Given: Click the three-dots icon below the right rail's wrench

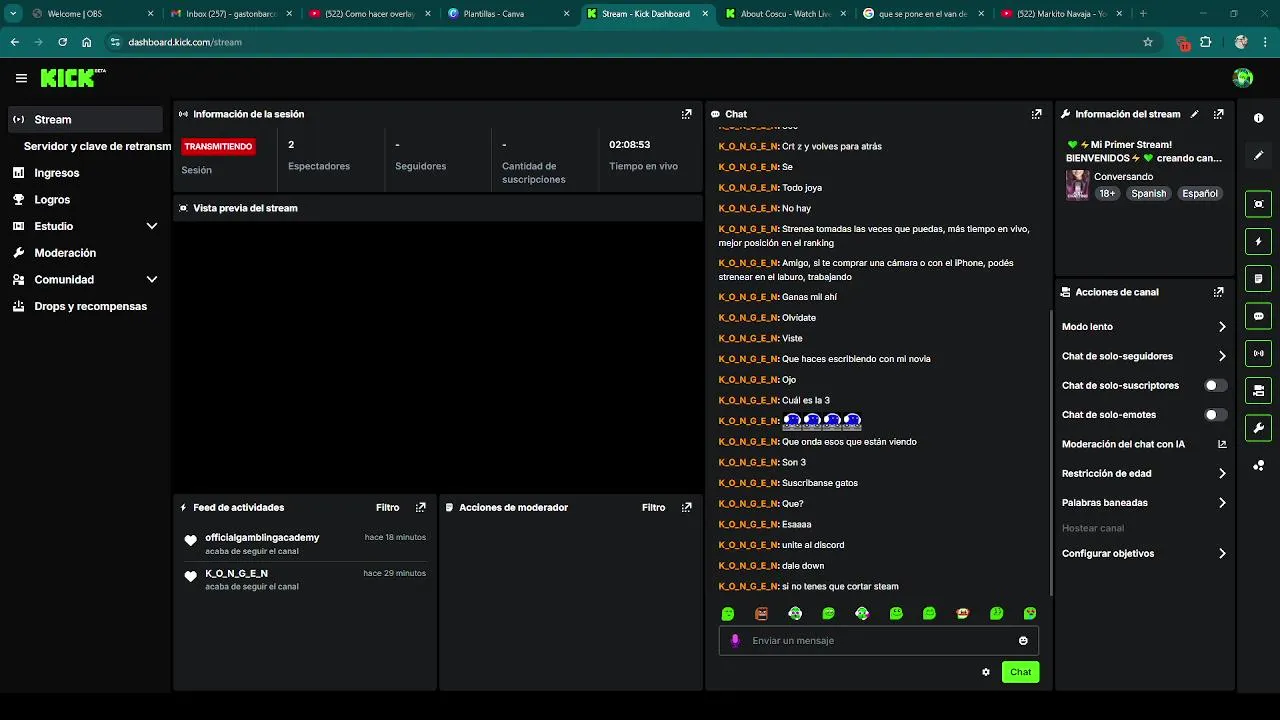Looking at the screenshot, I should (x=1258, y=465).
